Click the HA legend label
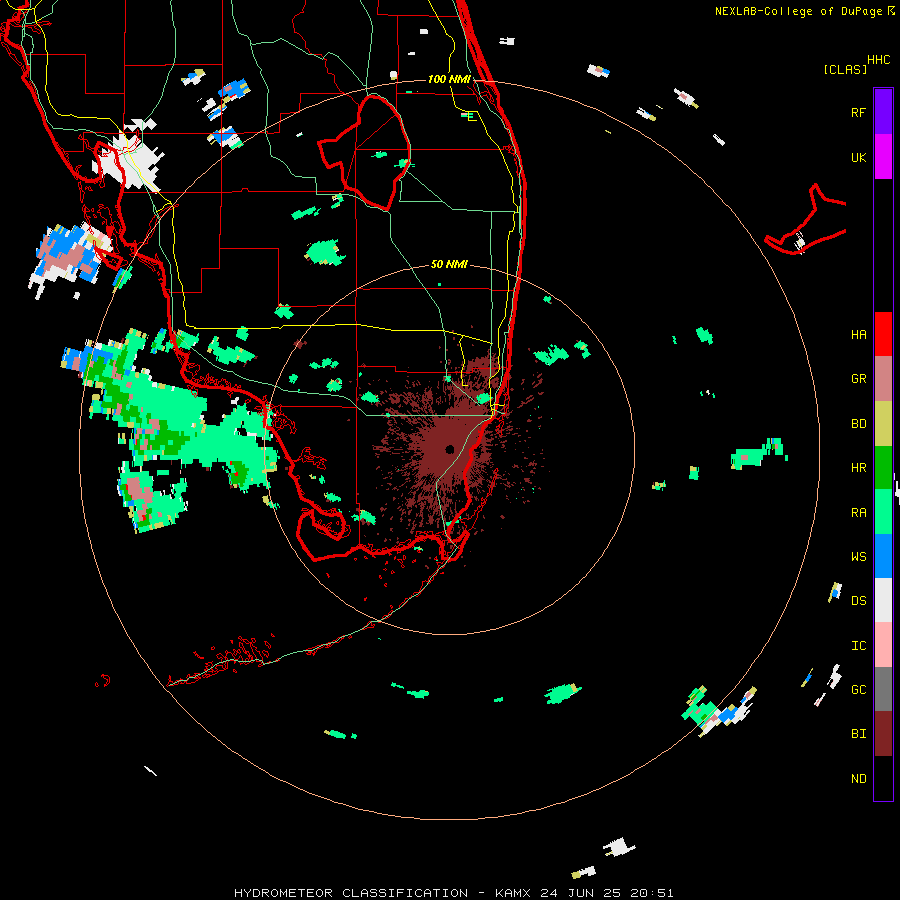 click(x=858, y=334)
